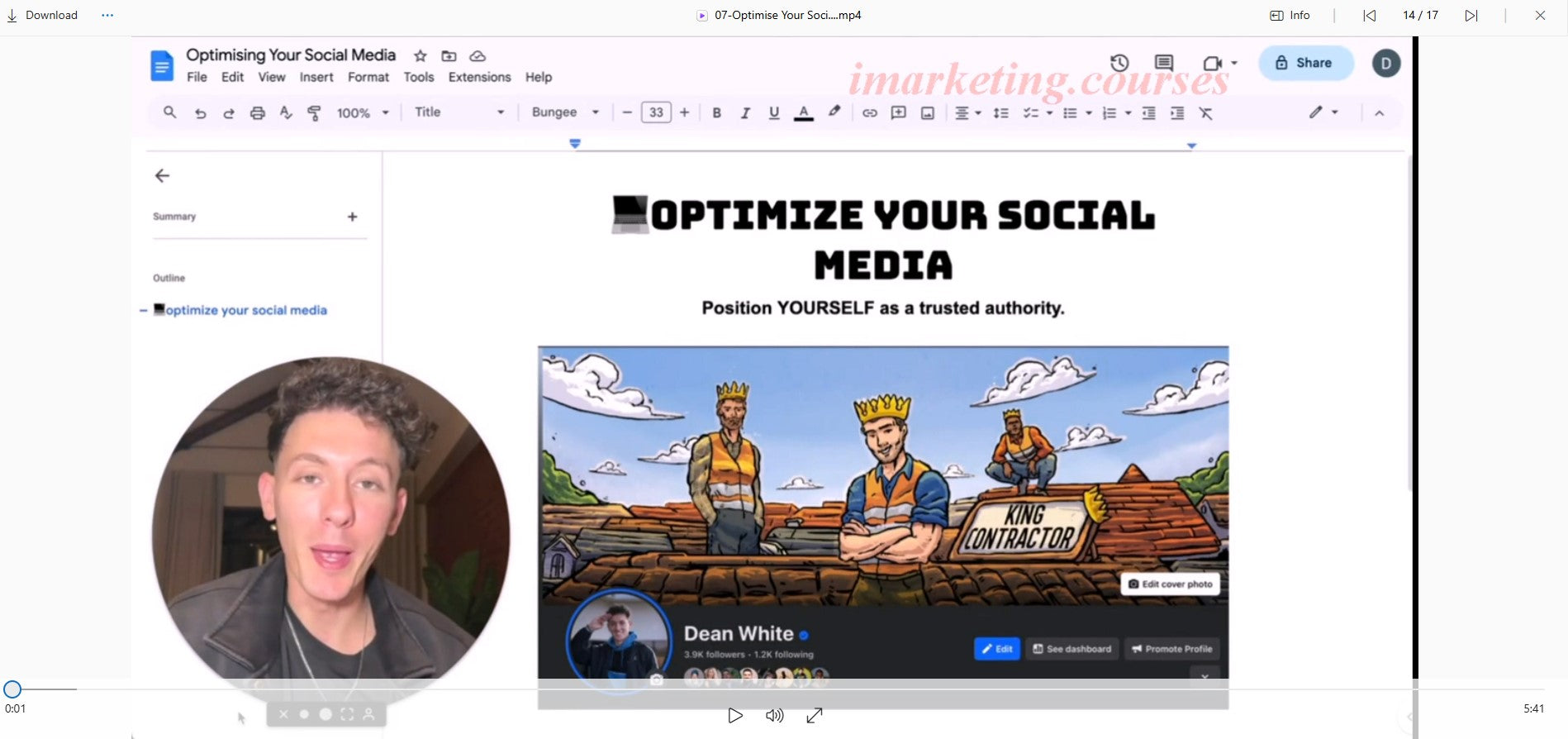Image resolution: width=1568 pixels, height=739 pixels.
Task: Open the Info panel
Action: 1290,16
